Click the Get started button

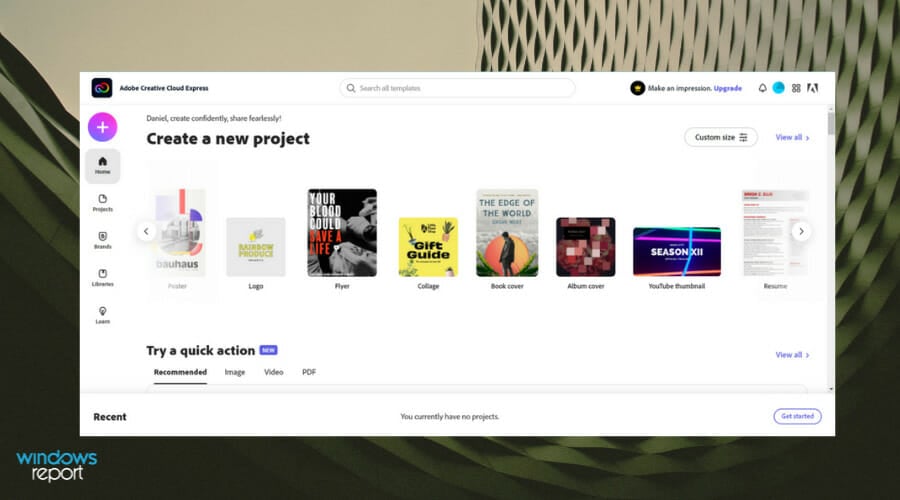tap(797, 416)
